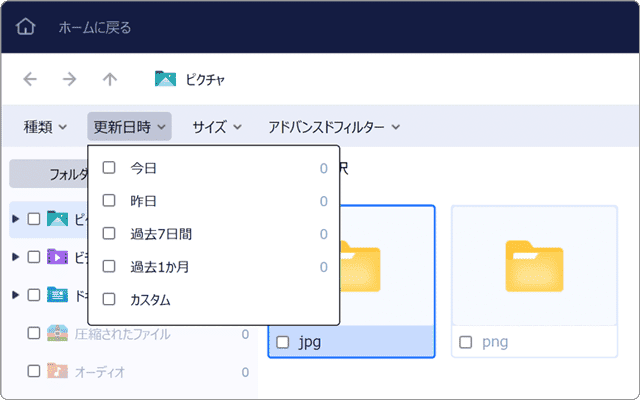Check the pictures category checkbox
The width and height of the screenshot is (640, 400).
(34, 219)
